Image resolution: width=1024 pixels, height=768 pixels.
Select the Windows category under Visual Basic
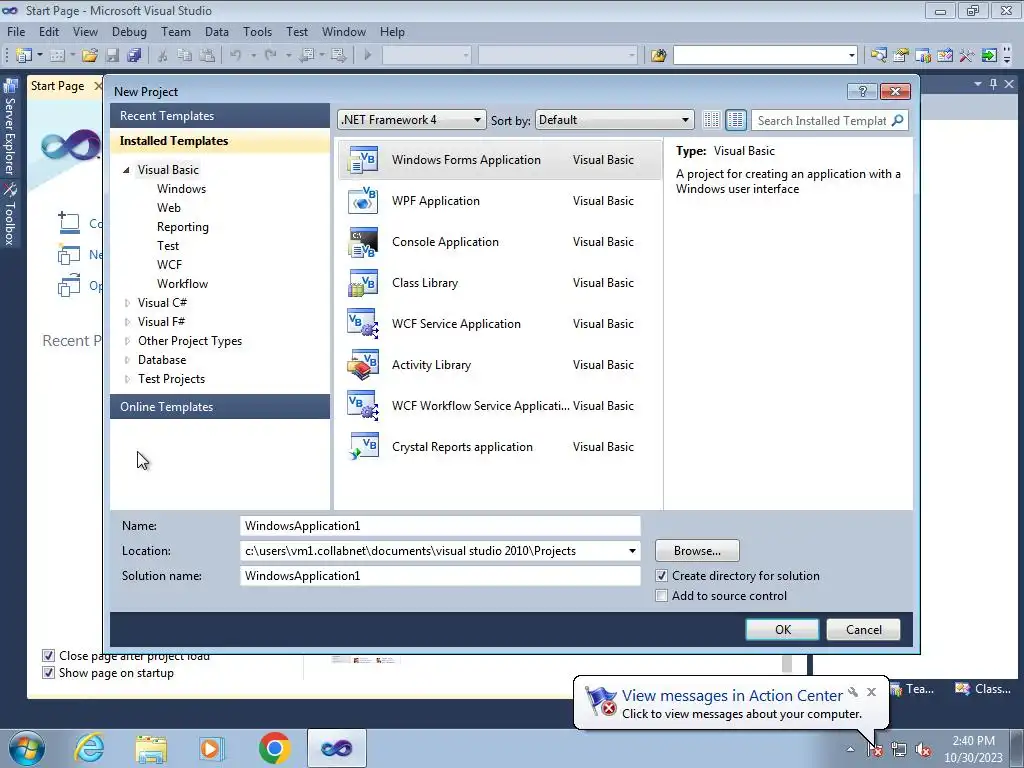point(182,189)
